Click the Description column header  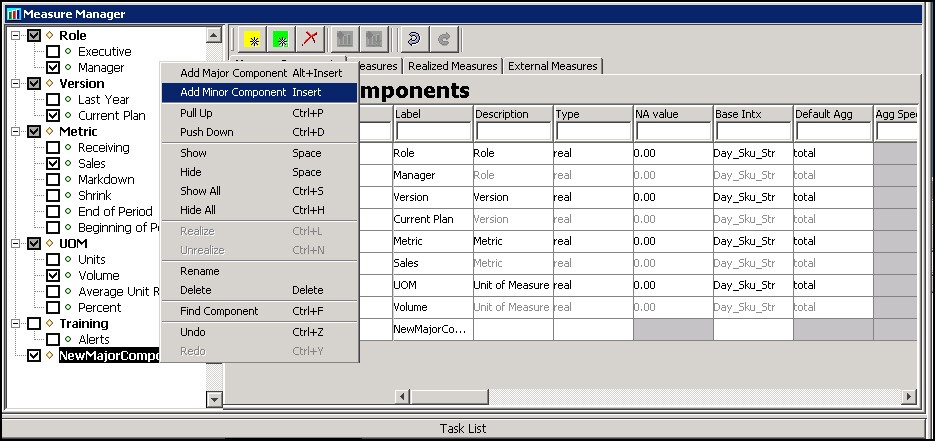(x=513, y=114)
